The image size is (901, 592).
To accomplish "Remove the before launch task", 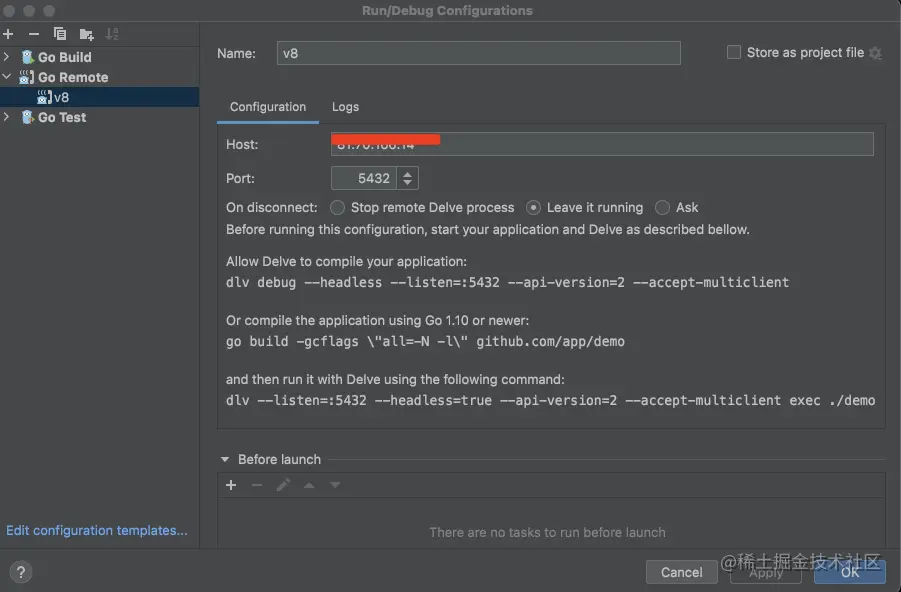I will [x=257, y=485].
